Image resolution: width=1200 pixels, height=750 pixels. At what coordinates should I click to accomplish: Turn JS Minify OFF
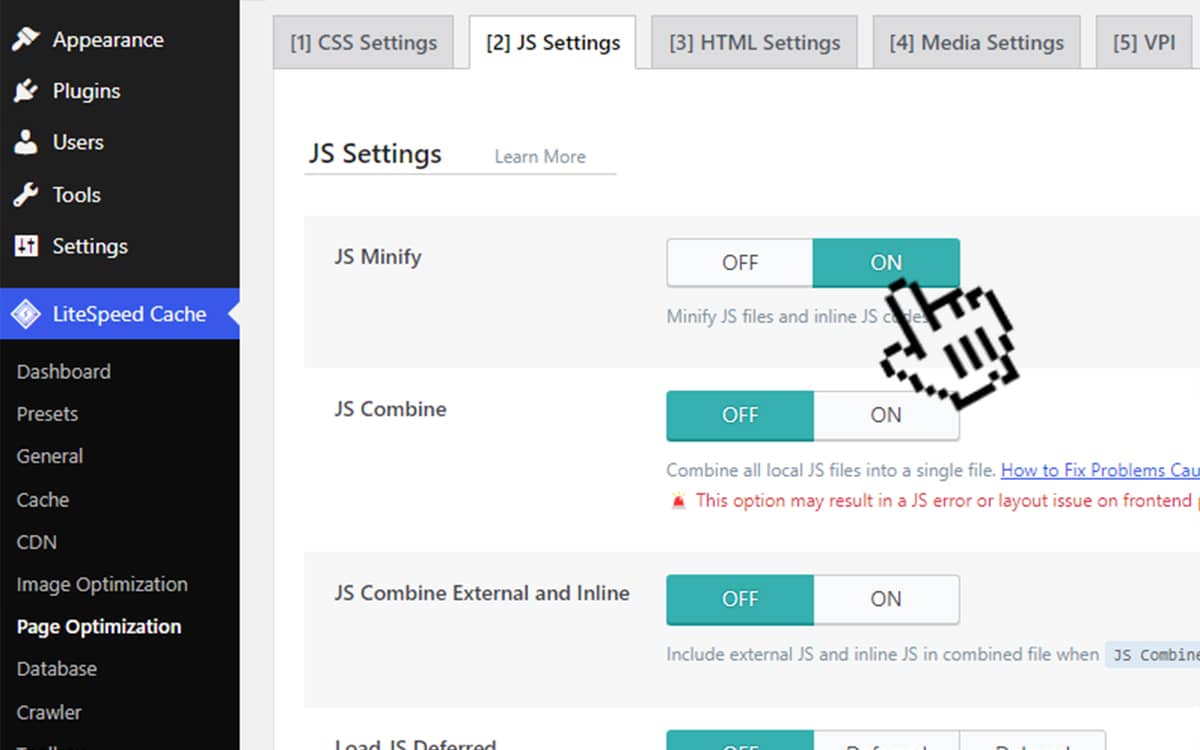739,262
